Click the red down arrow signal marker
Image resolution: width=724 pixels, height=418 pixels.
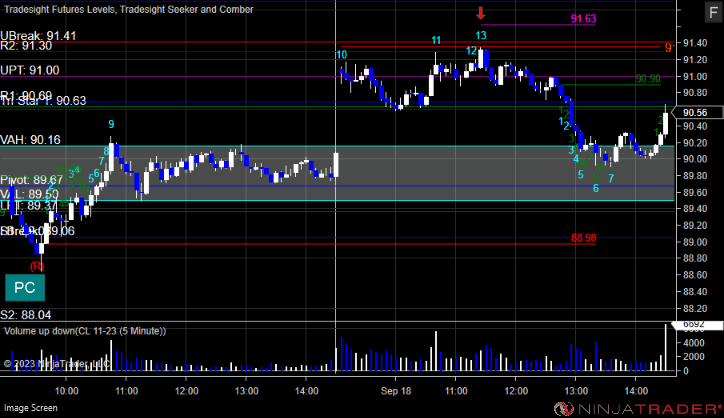481,13
